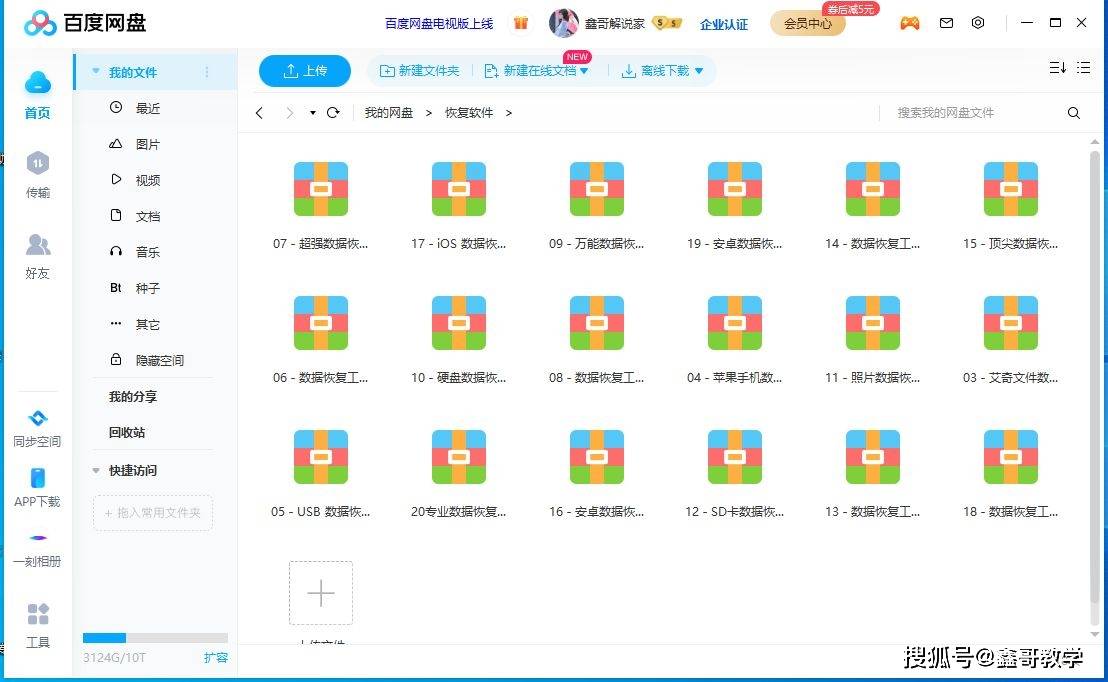This screenshot has height=682, width=1108.
Task: Select archive 12 - SD卡数据恢...
Action: click(735, 474)
